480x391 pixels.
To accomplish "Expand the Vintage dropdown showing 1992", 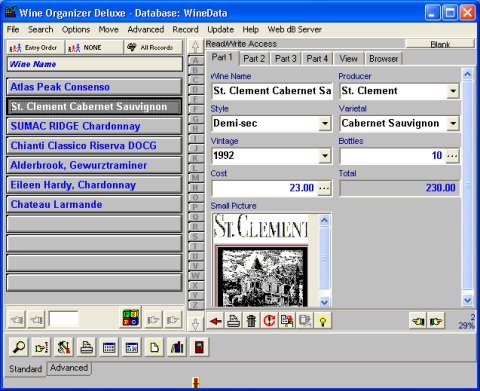I will [x=325, y=156].
